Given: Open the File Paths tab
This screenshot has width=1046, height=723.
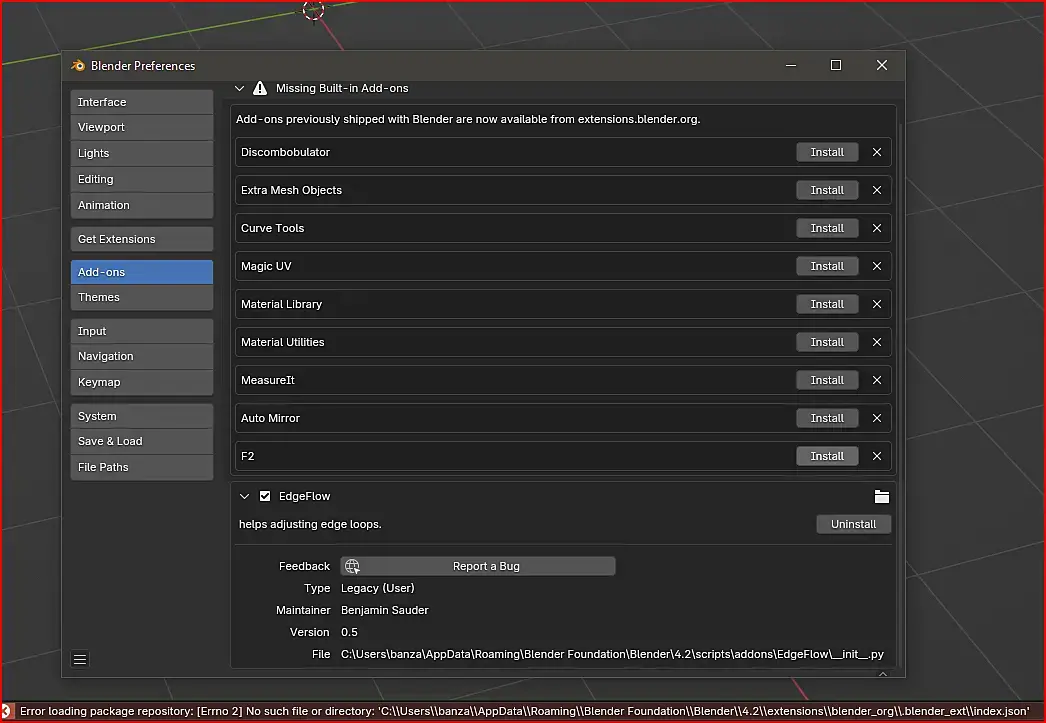Looking at the screenshot, I should coord(141,468).
